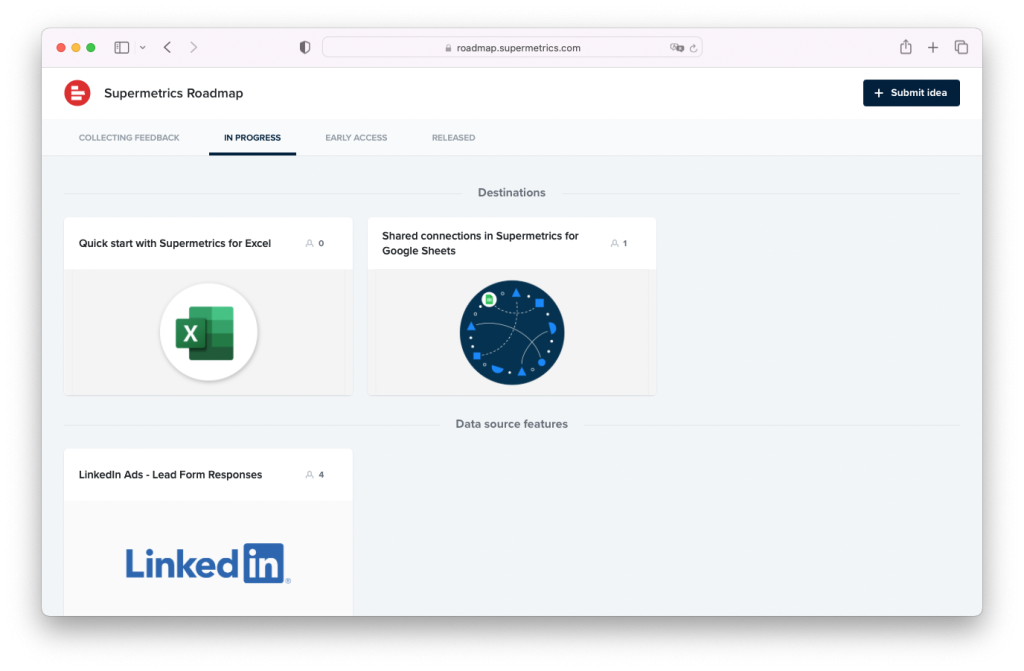Screen dimensions: 1024x671
Task: Click the Supermetrics red logo icon
Action: pos(77,93)
